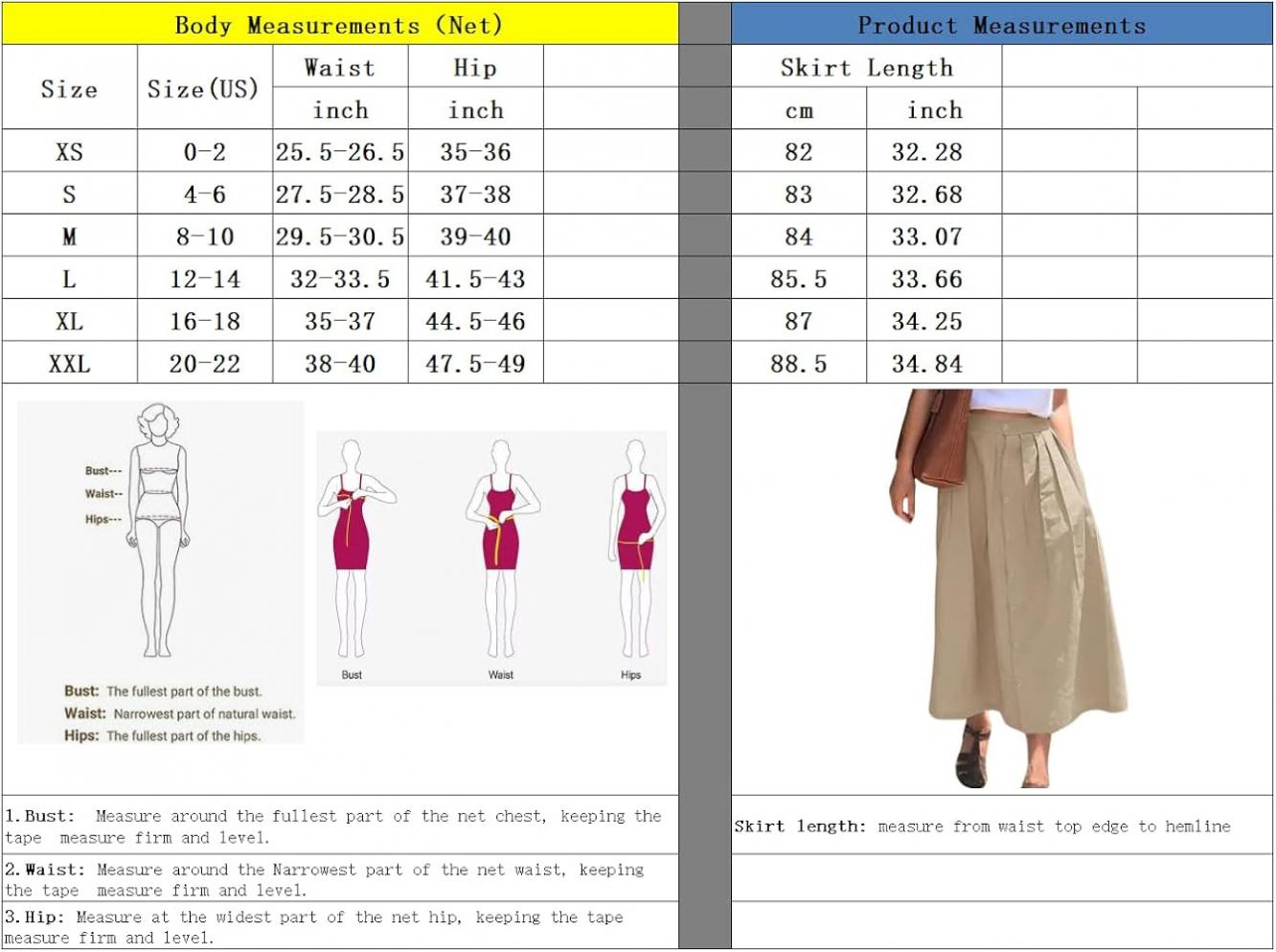
Task: Click the Waist column header
Action: point(340,67)
